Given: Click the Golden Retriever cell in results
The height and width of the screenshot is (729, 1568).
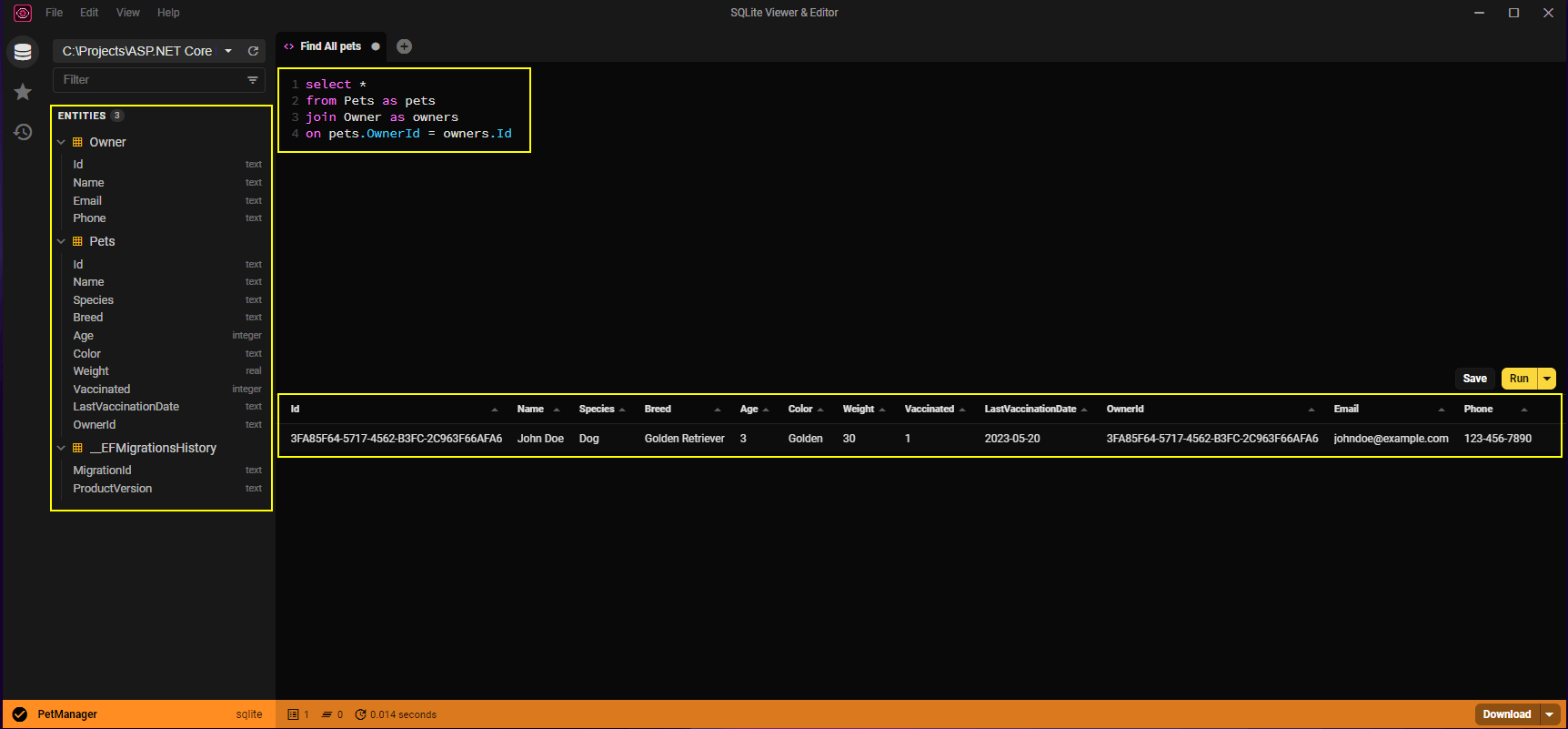Looking at the screenshot, I should pyautogui.click(x=685, y=439).
